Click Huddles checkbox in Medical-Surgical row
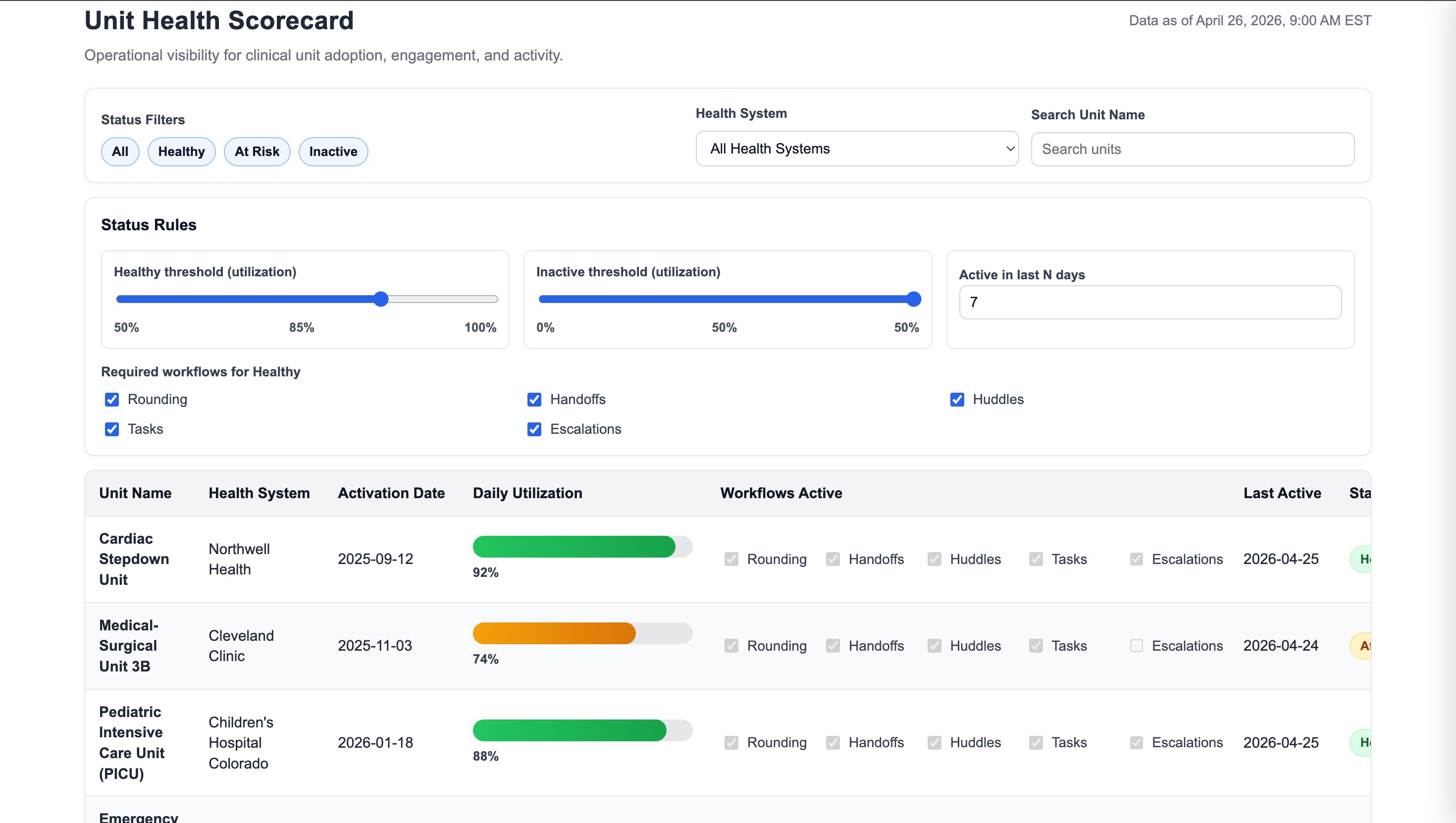This screenshot has width=1456, height=823. point(935,646)
